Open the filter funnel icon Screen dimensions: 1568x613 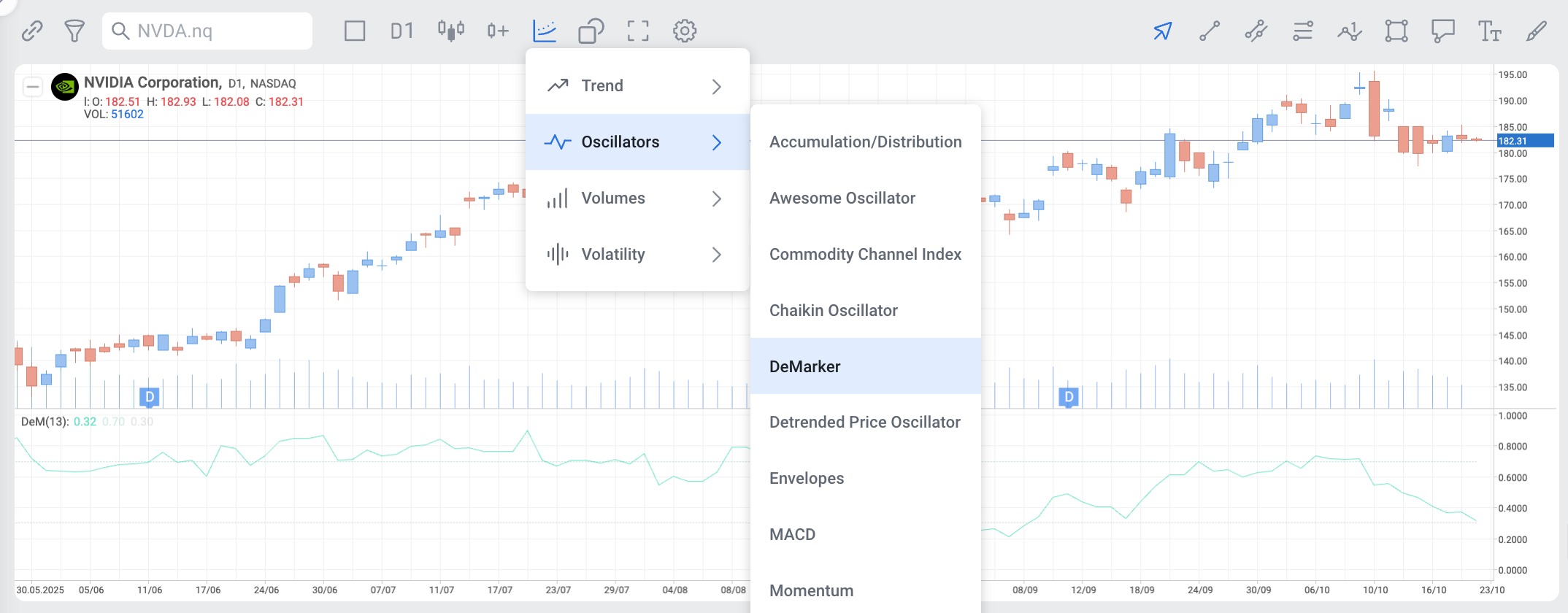coord(74,31)
